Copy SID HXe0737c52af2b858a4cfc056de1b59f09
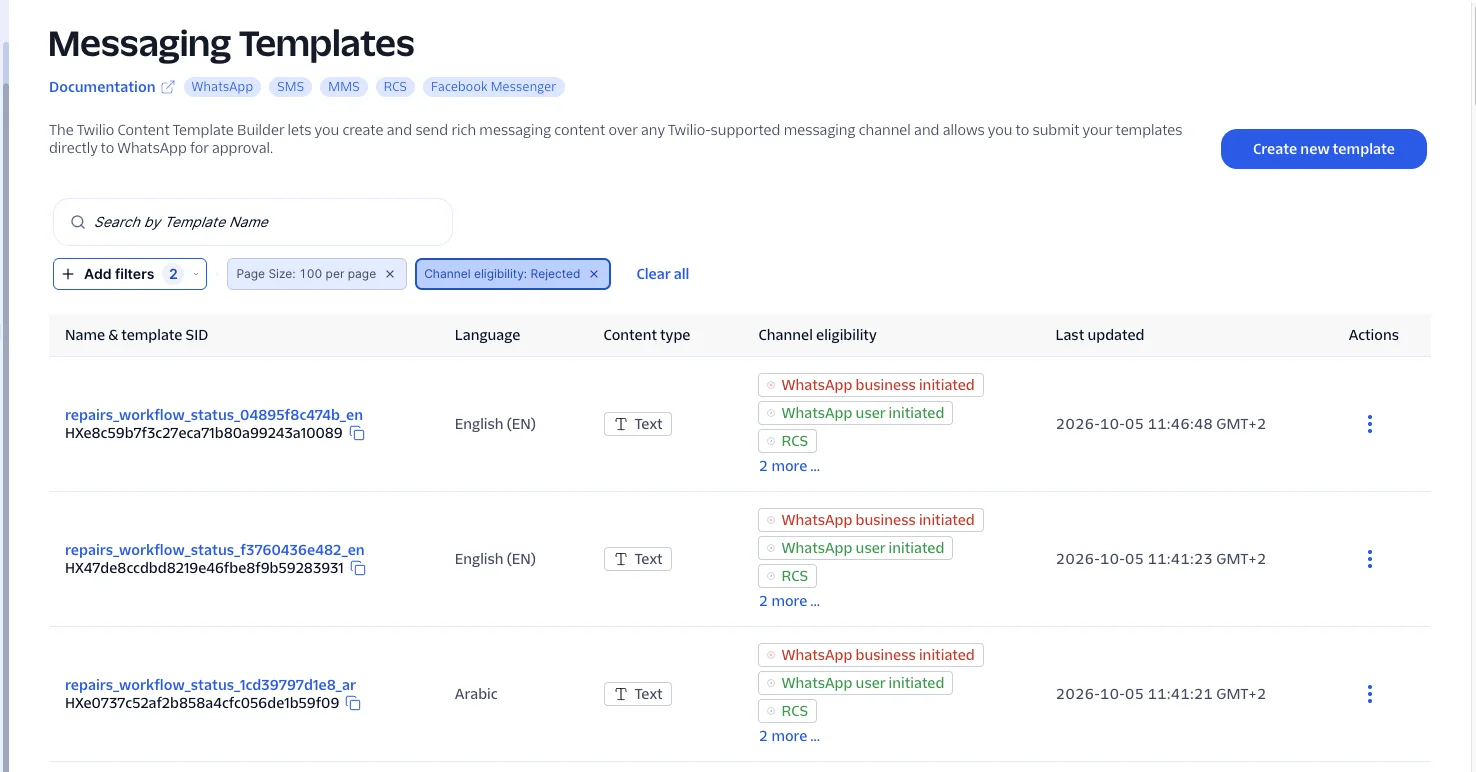Image resolution: width=1476 pixels, height=772 pixels. click(x=353, y=704)
